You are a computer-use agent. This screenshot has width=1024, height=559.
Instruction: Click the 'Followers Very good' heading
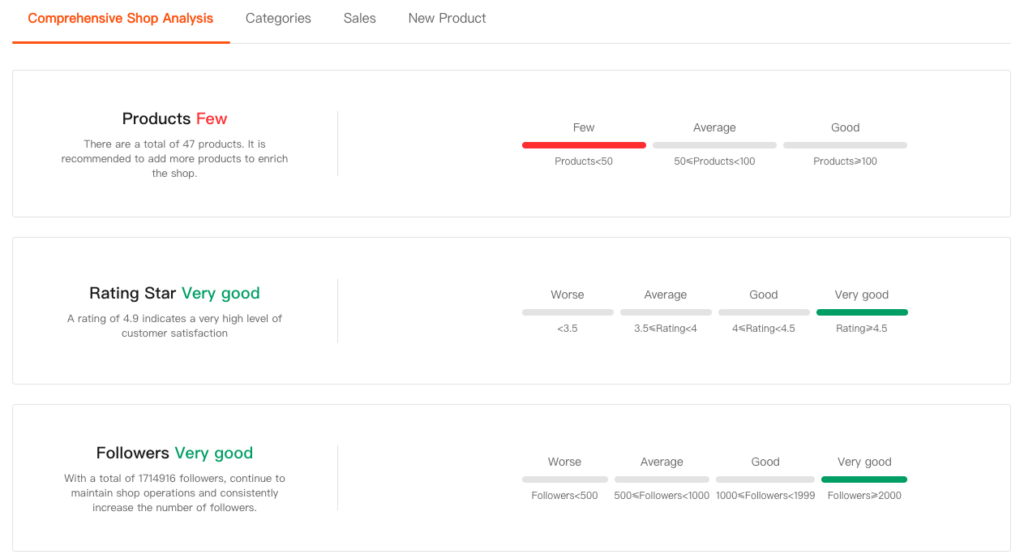point(174,453)
